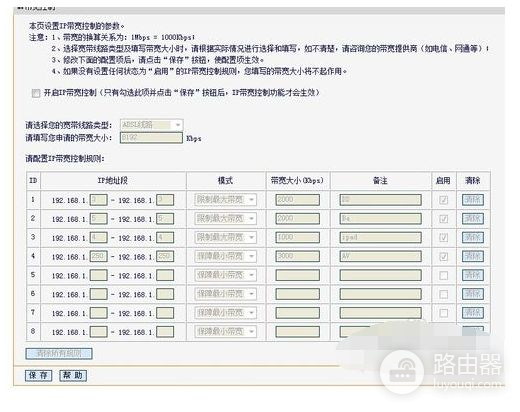Clear the rule 6 entry
The height and width of the screenshot is (412, 520).
click(473, 294)
